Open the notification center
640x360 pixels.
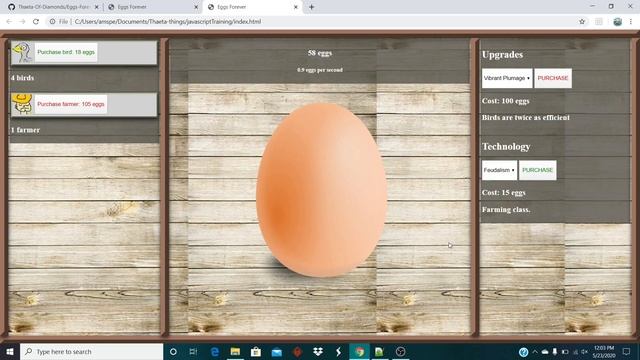point(627,351)
